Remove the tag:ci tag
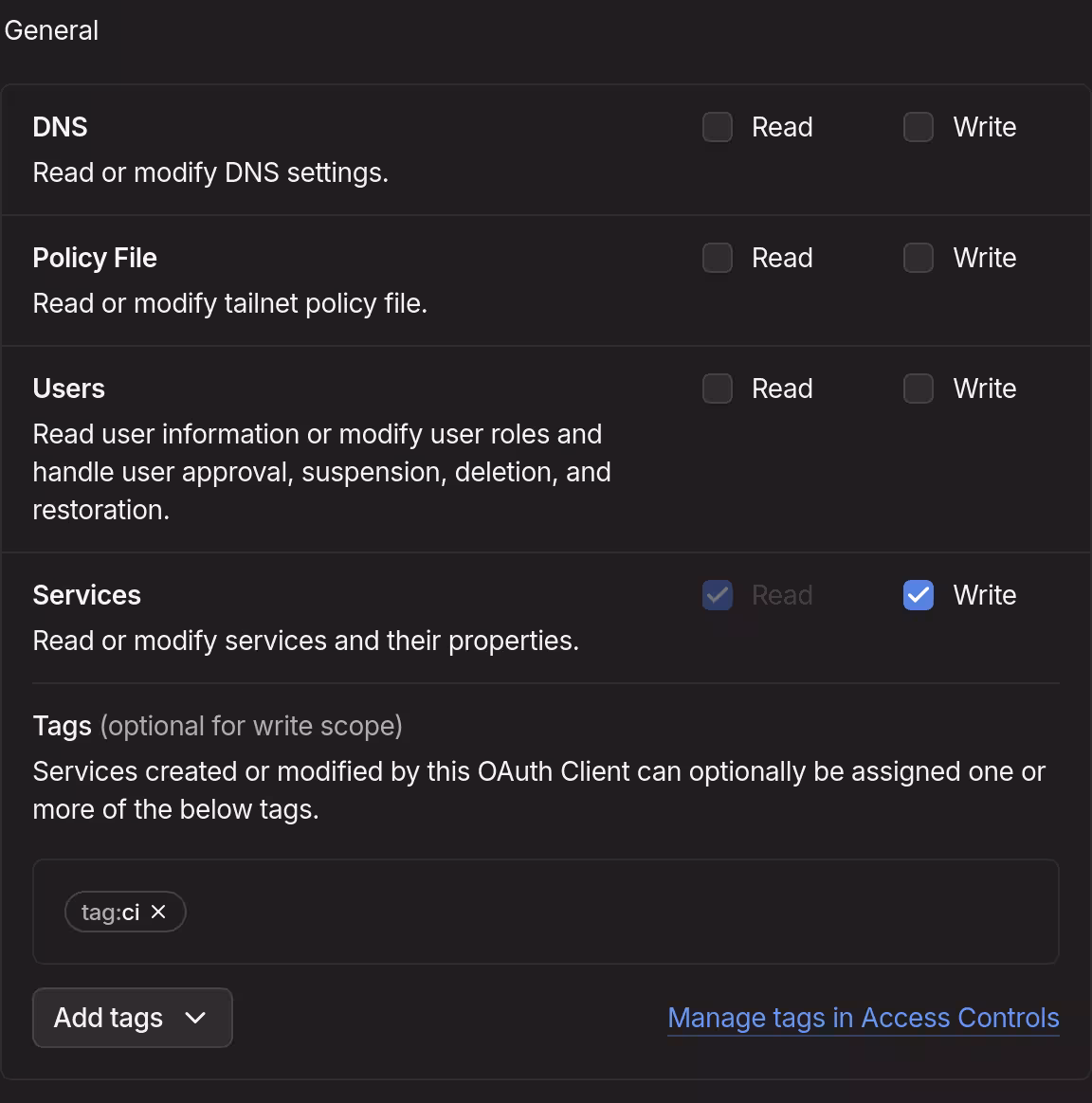This screenshot has height=1103, width=1092. pyautogui.click(x=158, y=912)
